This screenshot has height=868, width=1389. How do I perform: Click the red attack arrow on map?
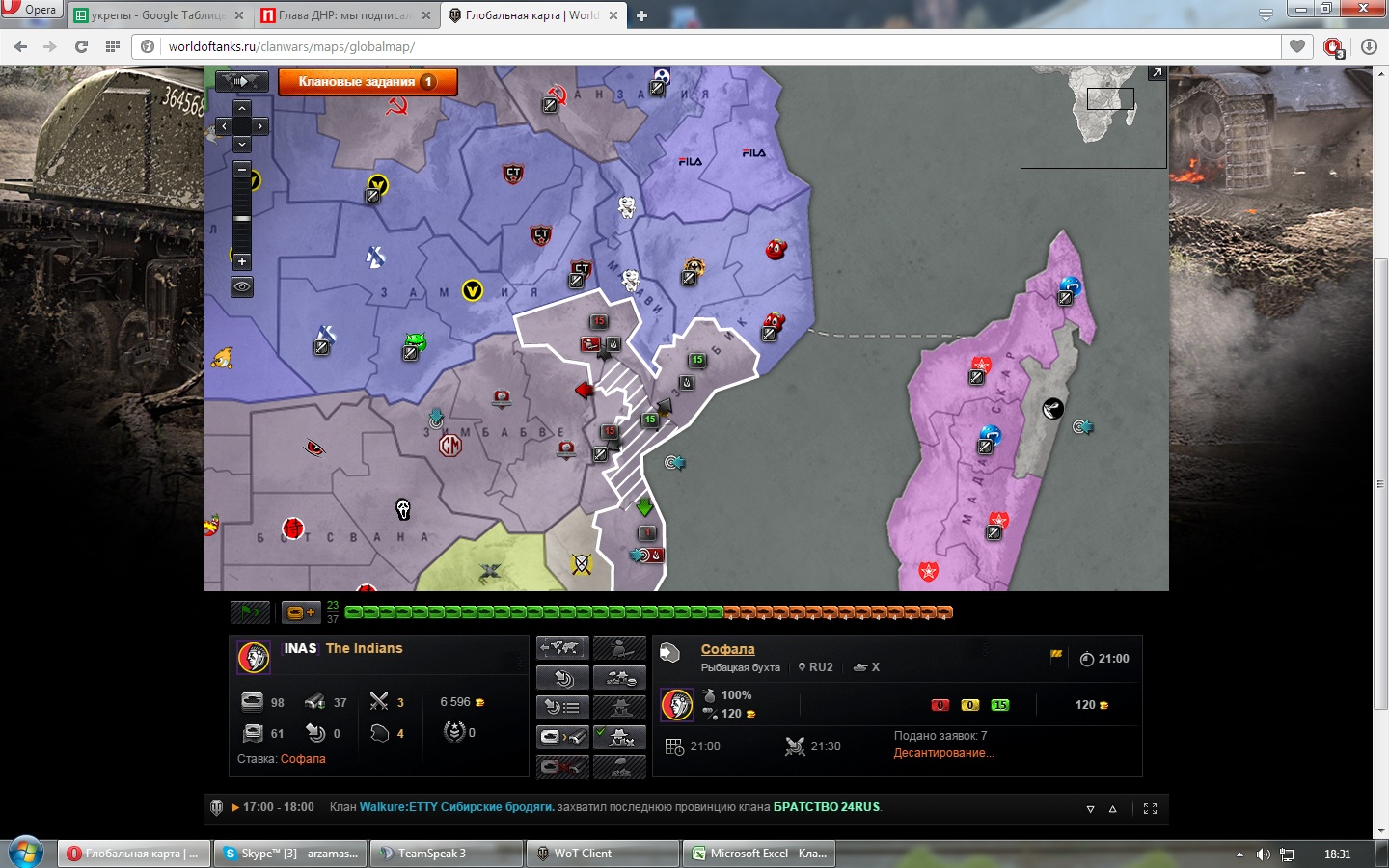click(x=585, y=390)
